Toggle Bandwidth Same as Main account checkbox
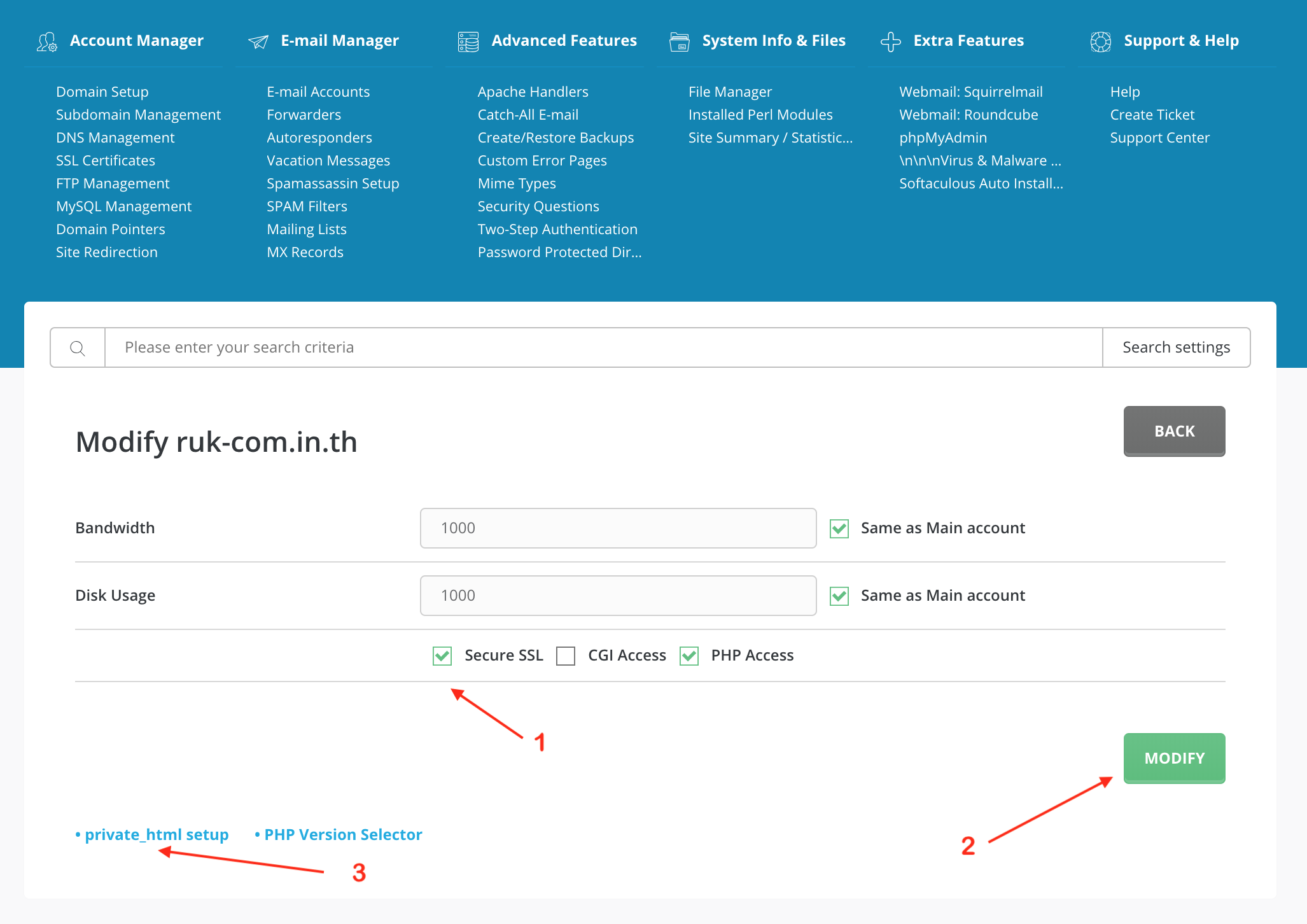Viewport: 1307px width, 924px height. click(839, 528)
